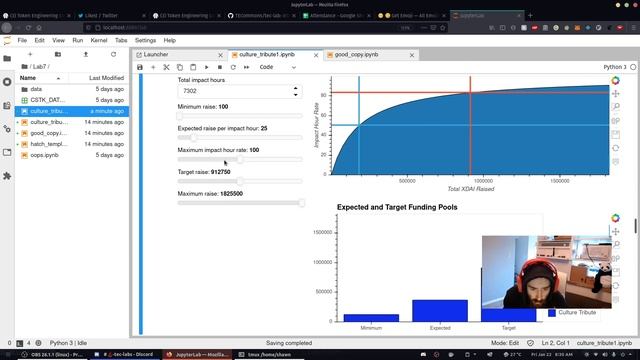
Task: Open the Run menu
Action: point(78,40)
